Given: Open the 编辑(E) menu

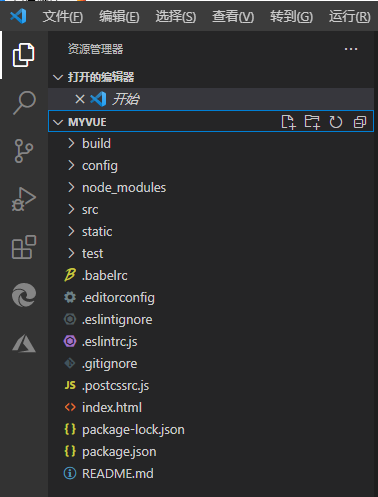Looking at the screenshot, I should 119,16.
